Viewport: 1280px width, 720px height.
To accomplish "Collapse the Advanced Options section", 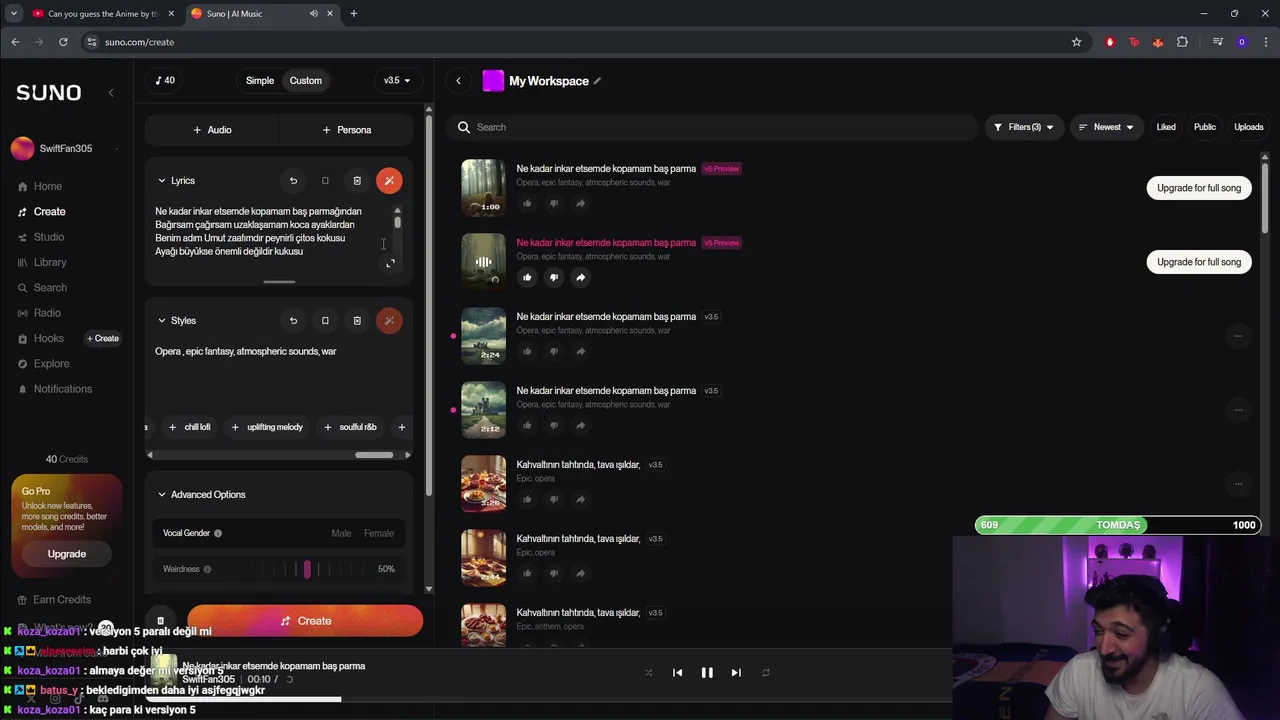I will (x=162, y=495).
